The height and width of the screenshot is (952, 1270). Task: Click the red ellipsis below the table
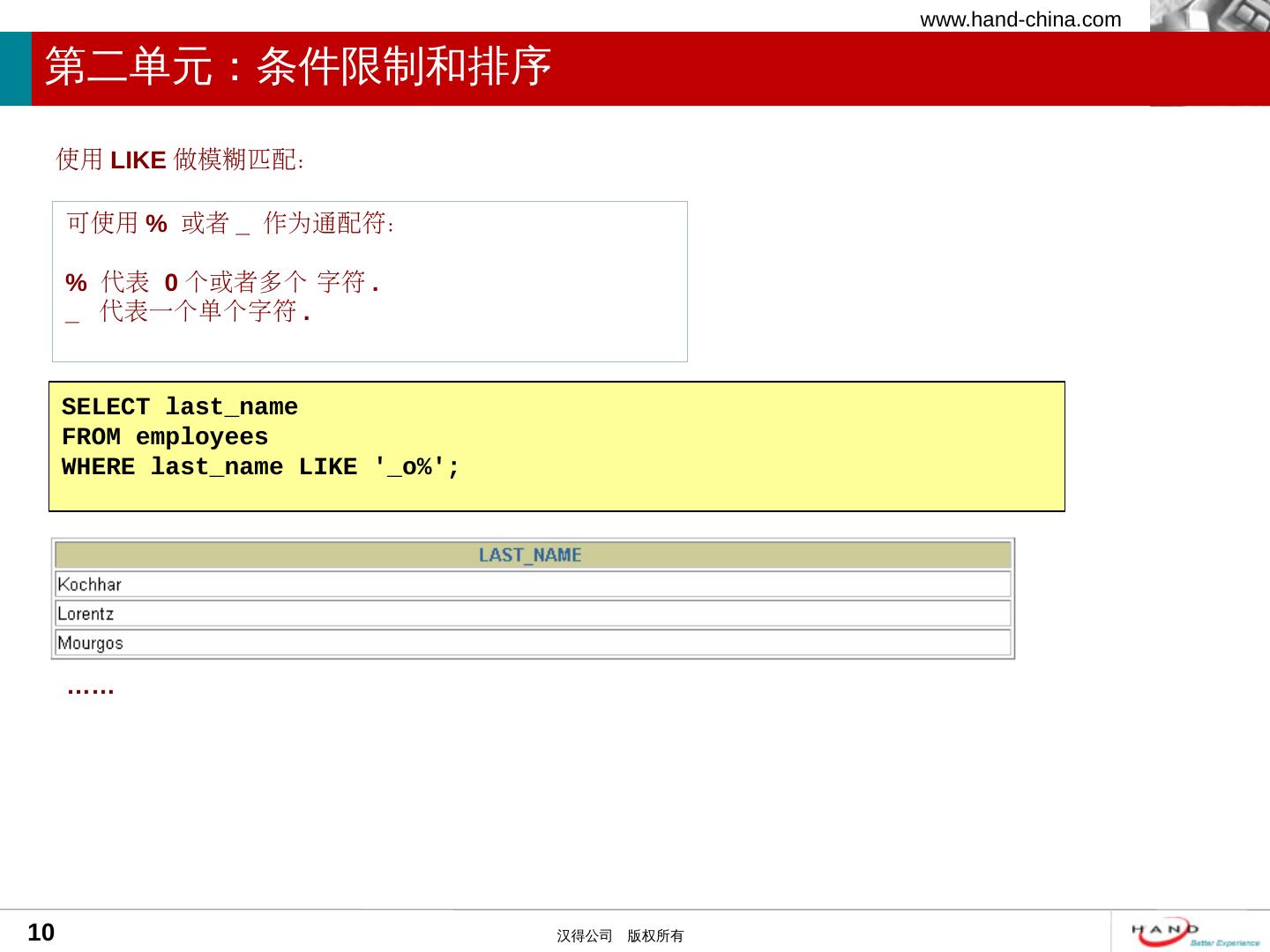click(x=91, y=690)
